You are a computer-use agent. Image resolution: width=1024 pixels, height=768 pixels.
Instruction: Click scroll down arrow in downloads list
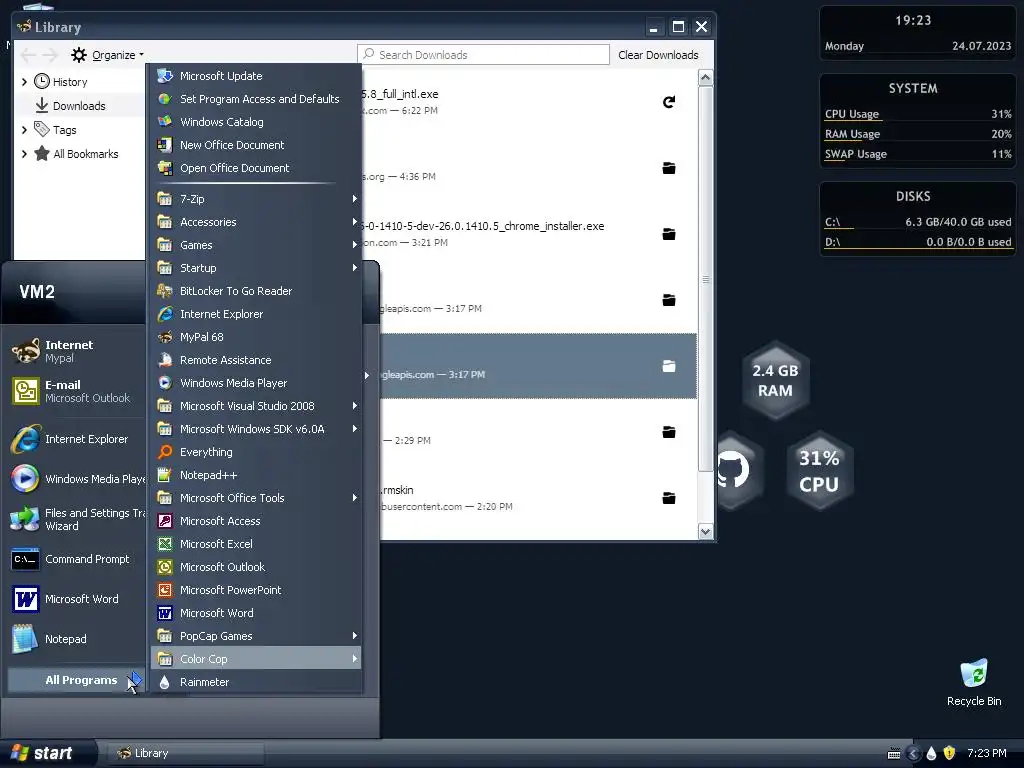705,532
